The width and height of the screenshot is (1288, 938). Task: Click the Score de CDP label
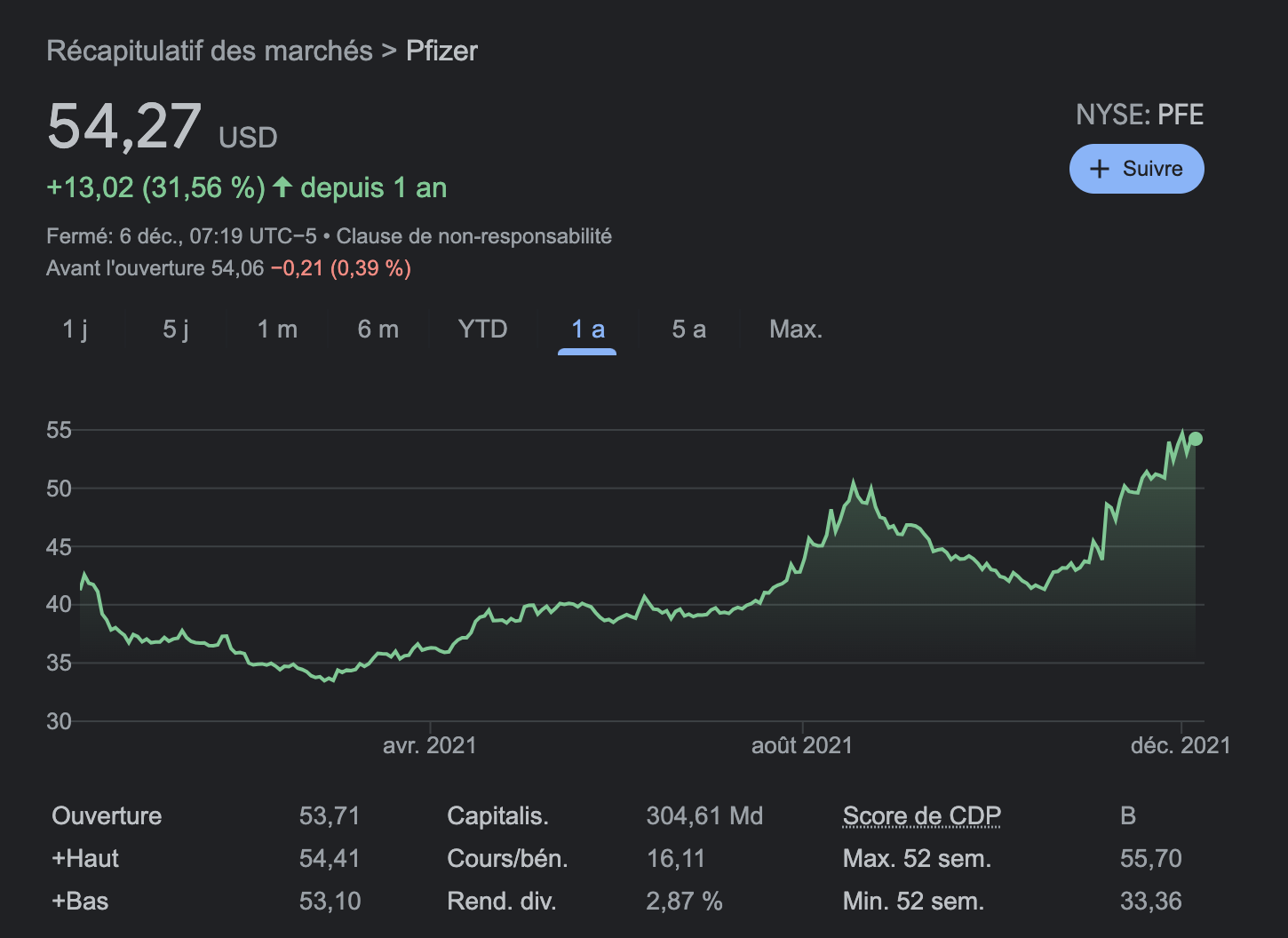[x=922, y=815]
